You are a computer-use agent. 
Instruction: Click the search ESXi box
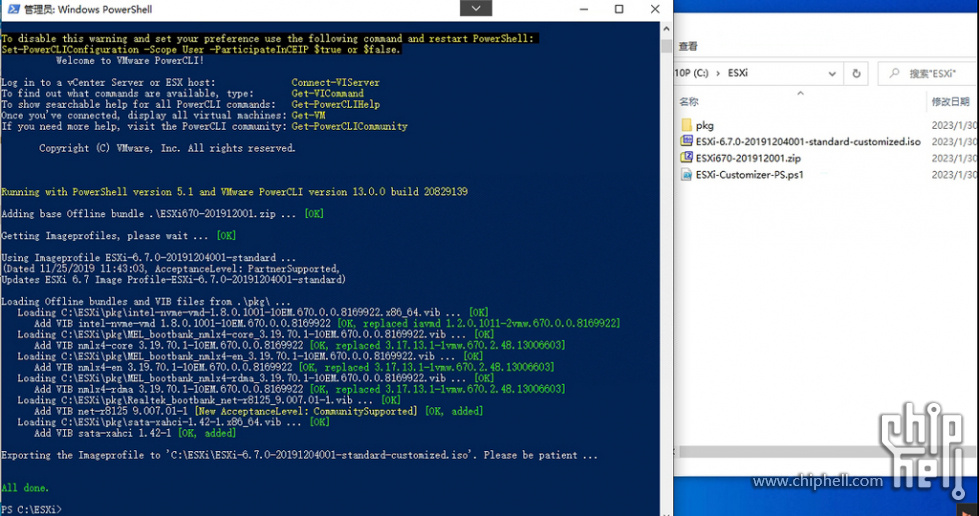click(x=928, y=74)
